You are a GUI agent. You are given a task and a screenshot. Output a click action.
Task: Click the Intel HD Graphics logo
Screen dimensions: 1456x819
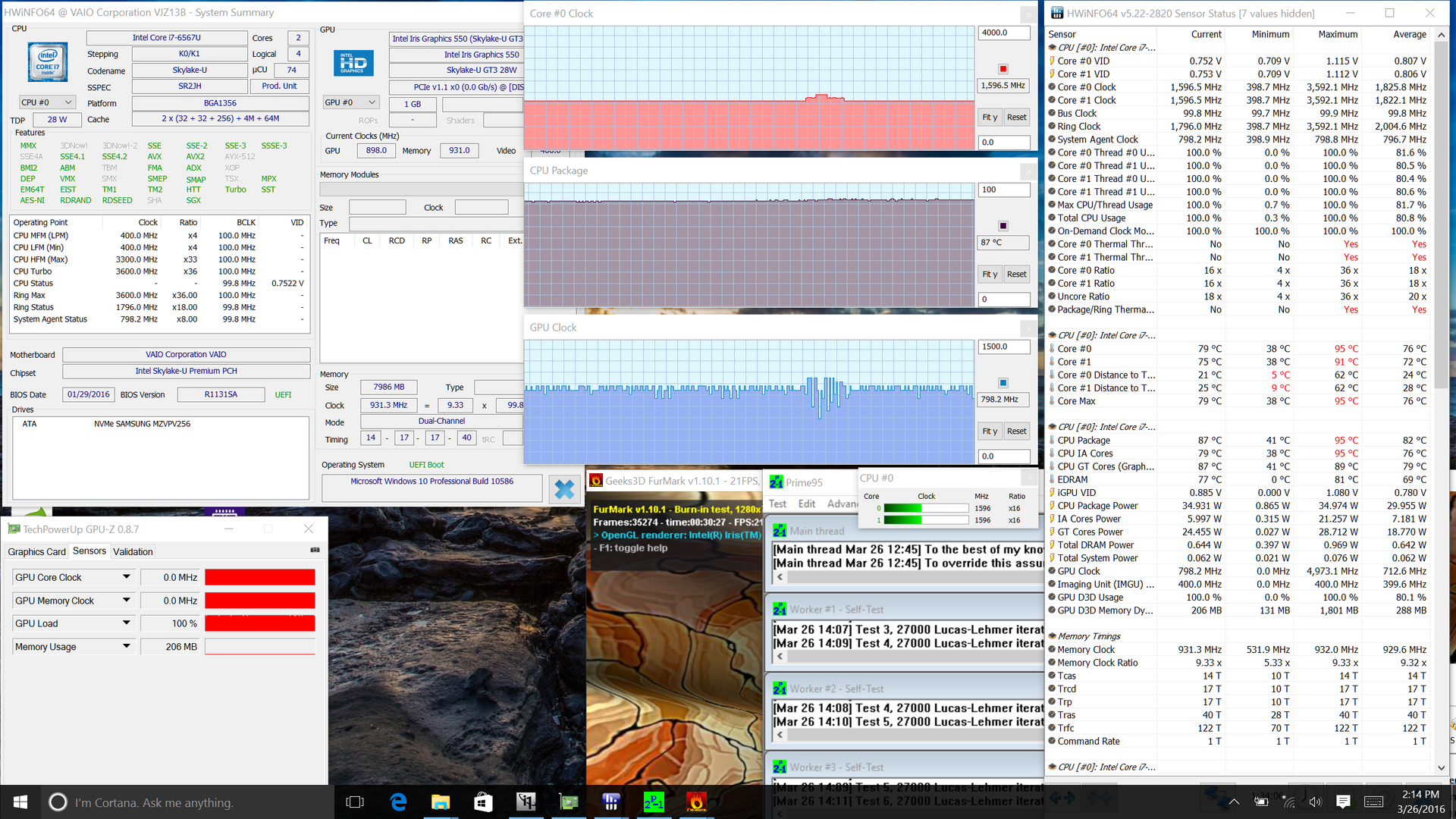click(x=353, y=63)
